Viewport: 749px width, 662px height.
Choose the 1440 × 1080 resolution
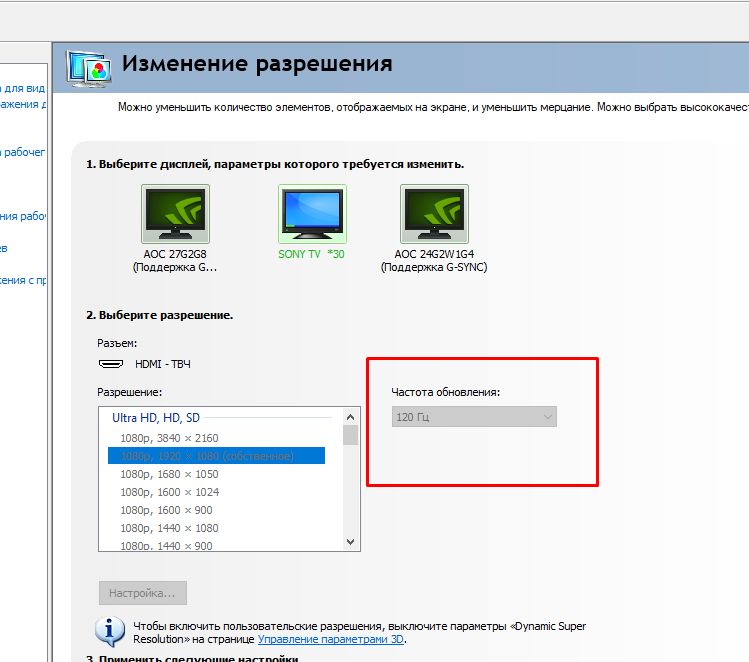169,528
